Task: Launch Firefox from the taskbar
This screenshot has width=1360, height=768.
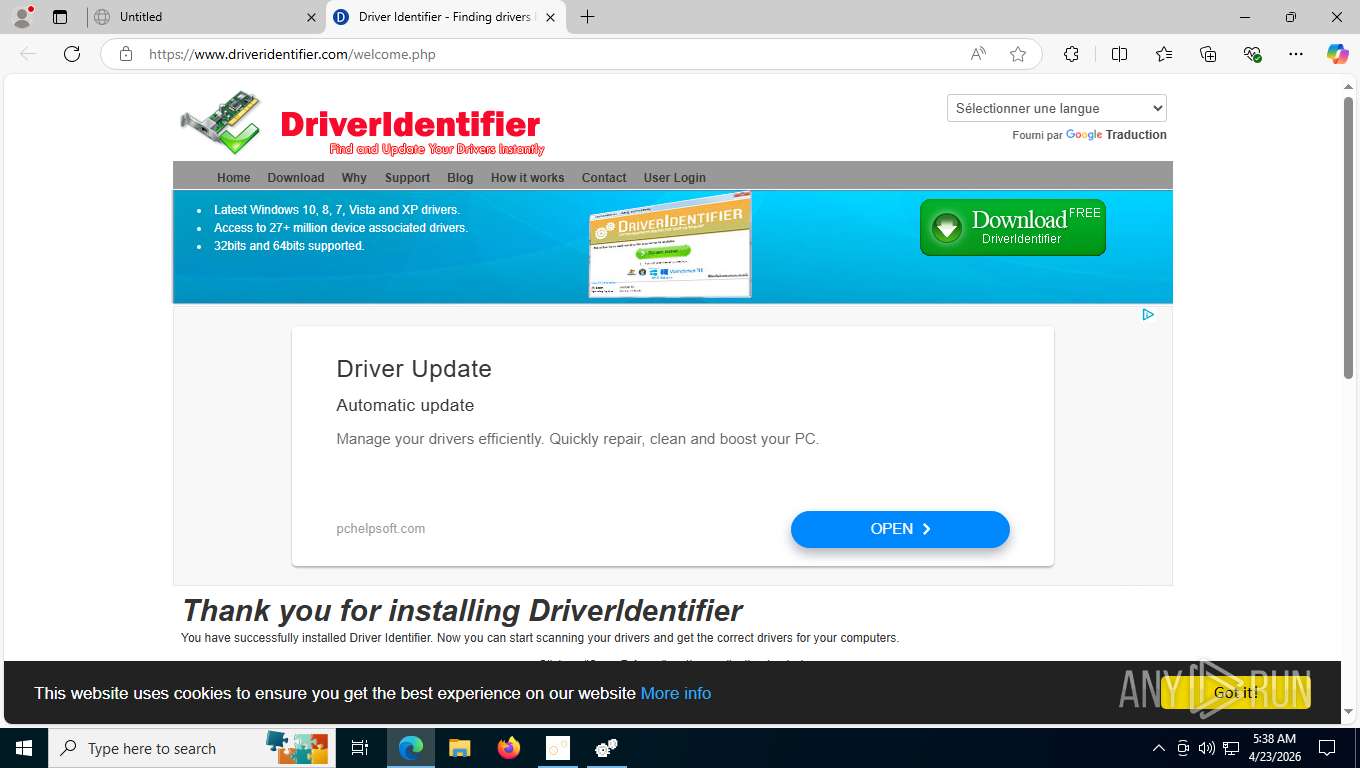Action: pyautogui.click(x=509, y=748)
